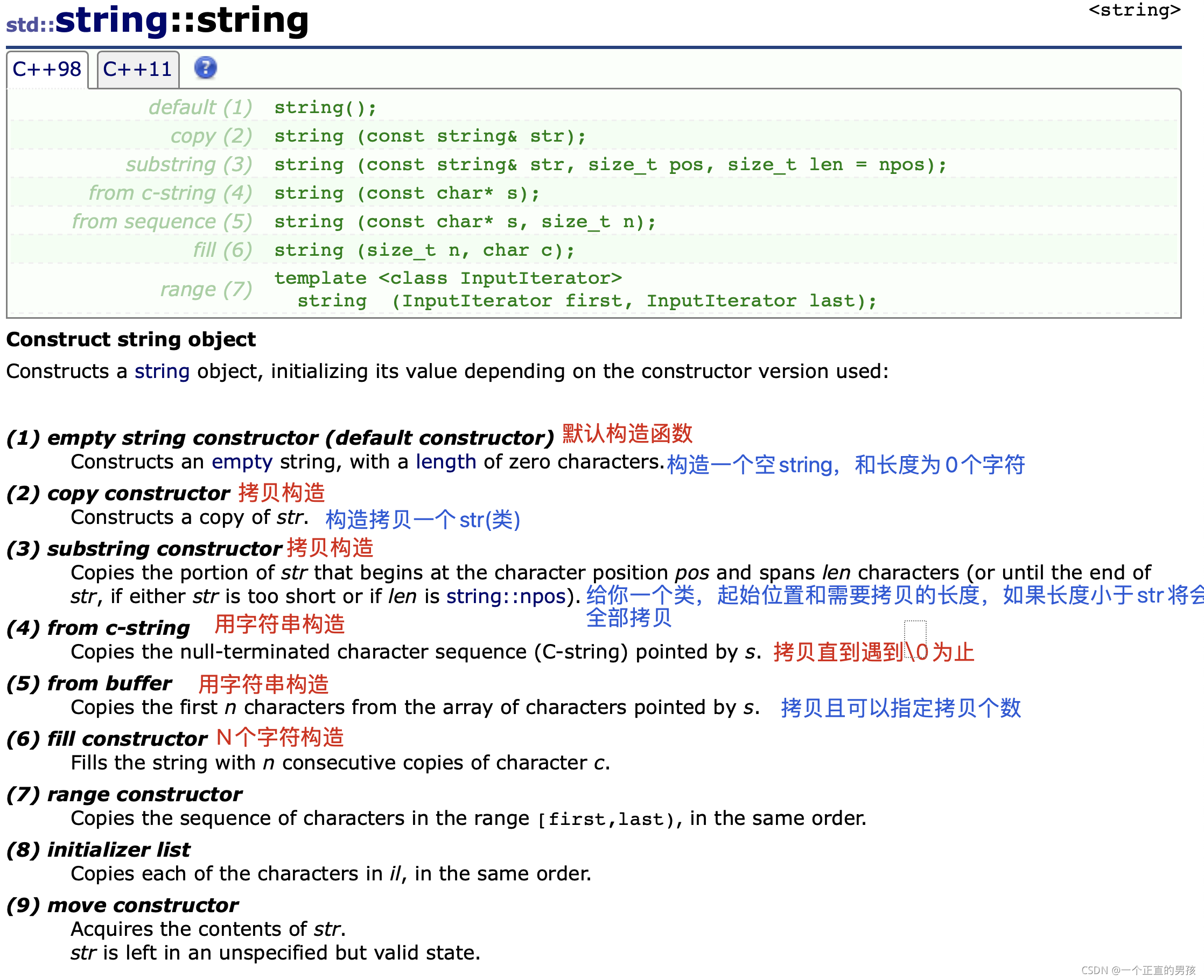Click the CSDN watermark at bottom right
1204x980 pixels.
[x=1138, y=970]
